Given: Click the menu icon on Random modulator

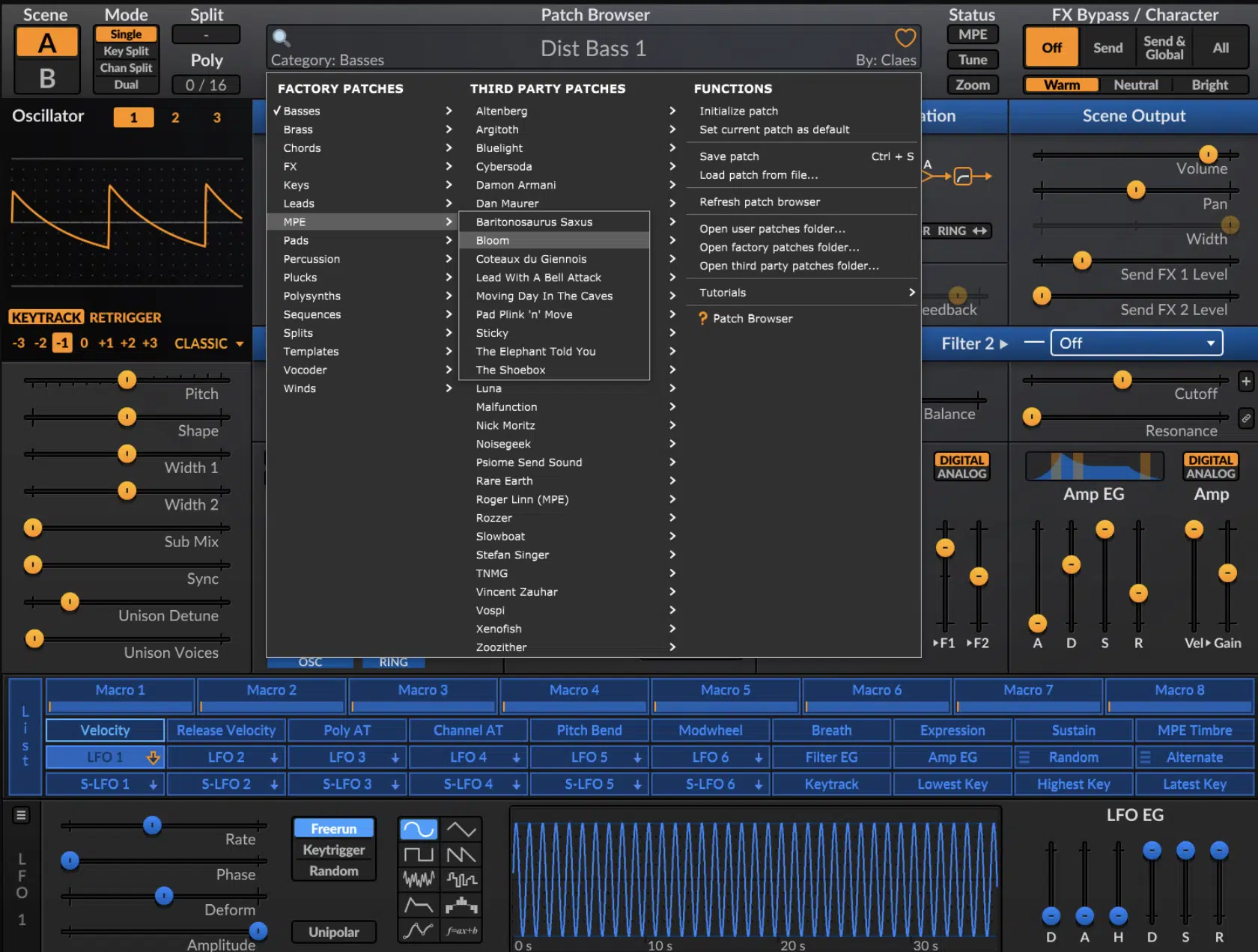Looking at the screenshot, I should click(1024, 757).
